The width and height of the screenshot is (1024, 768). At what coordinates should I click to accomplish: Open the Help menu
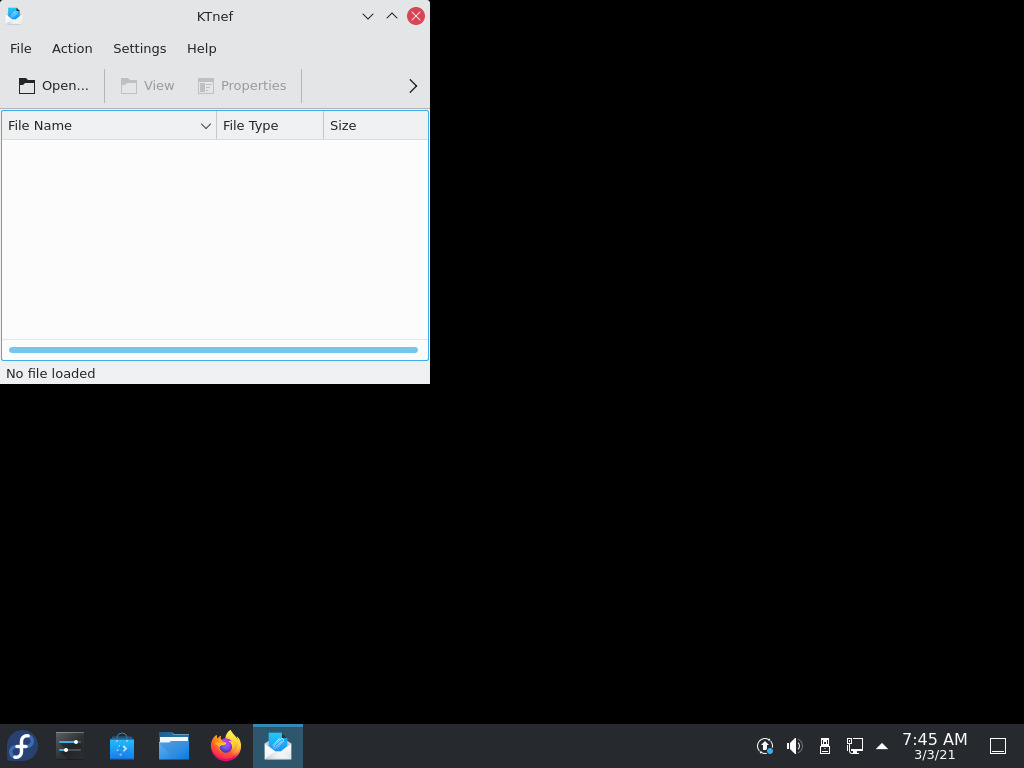[201, 48]
